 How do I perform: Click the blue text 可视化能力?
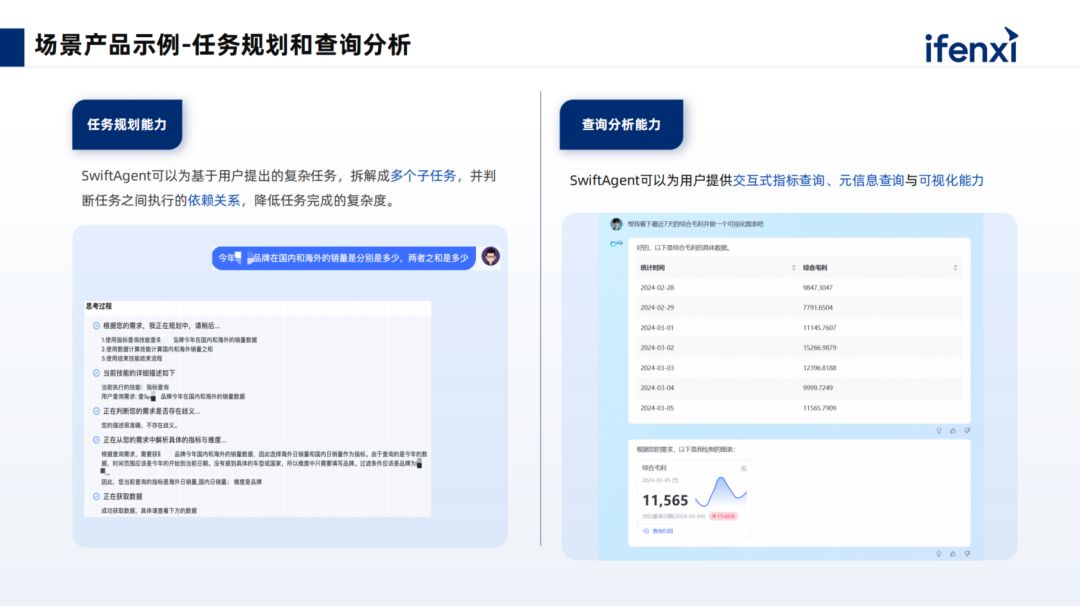[x=951, y=180]
